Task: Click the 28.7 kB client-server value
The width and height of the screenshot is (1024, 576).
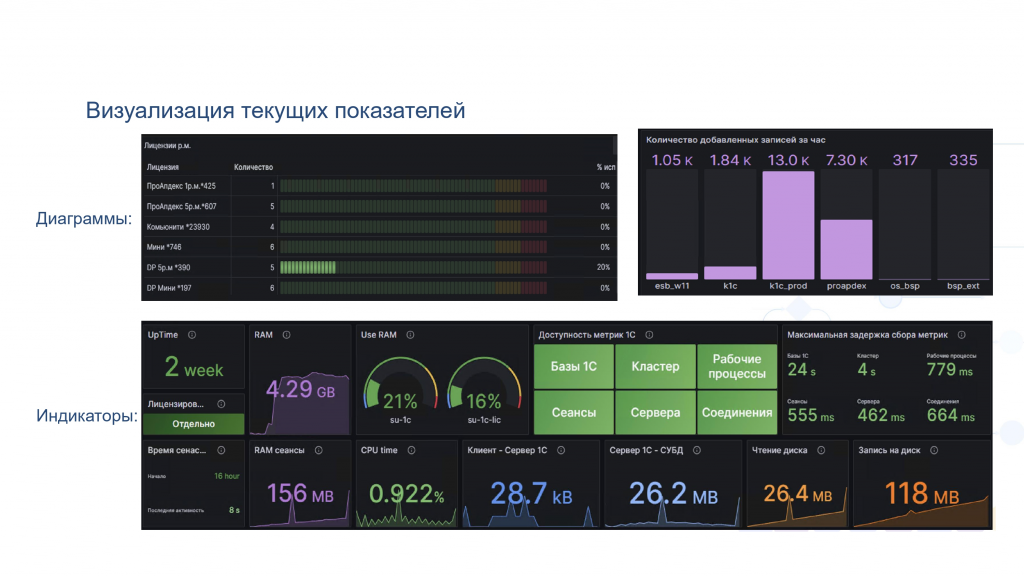Action: pyautogui.click(x=531, y=494)
